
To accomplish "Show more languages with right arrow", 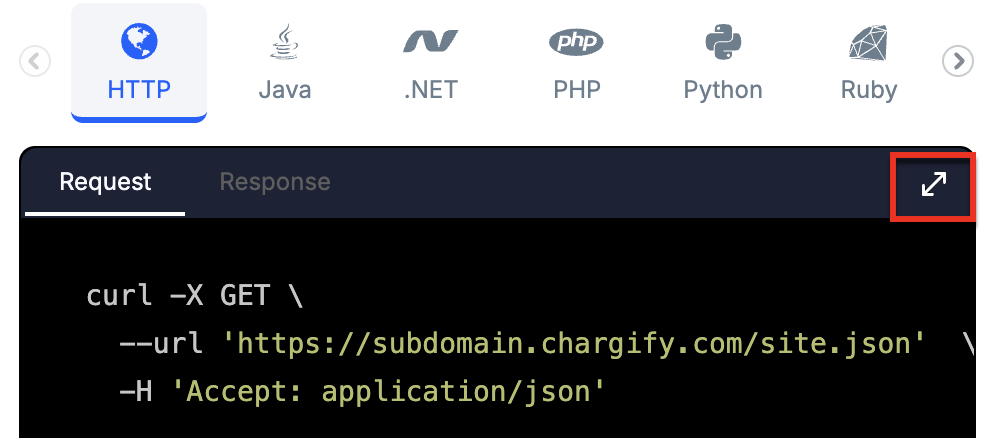I will (958, 62).
